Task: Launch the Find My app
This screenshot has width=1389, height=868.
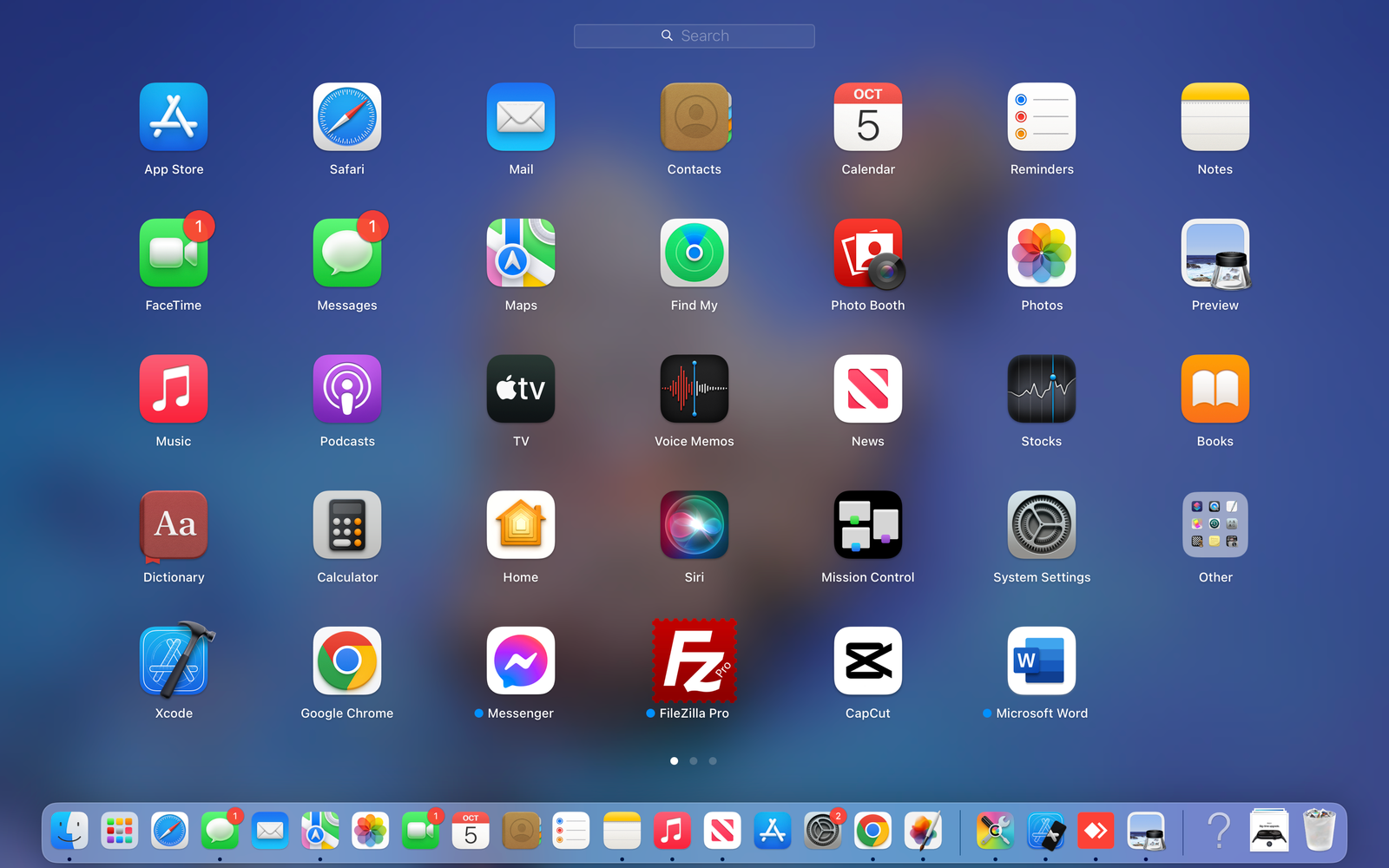Action: pos(694,253)
